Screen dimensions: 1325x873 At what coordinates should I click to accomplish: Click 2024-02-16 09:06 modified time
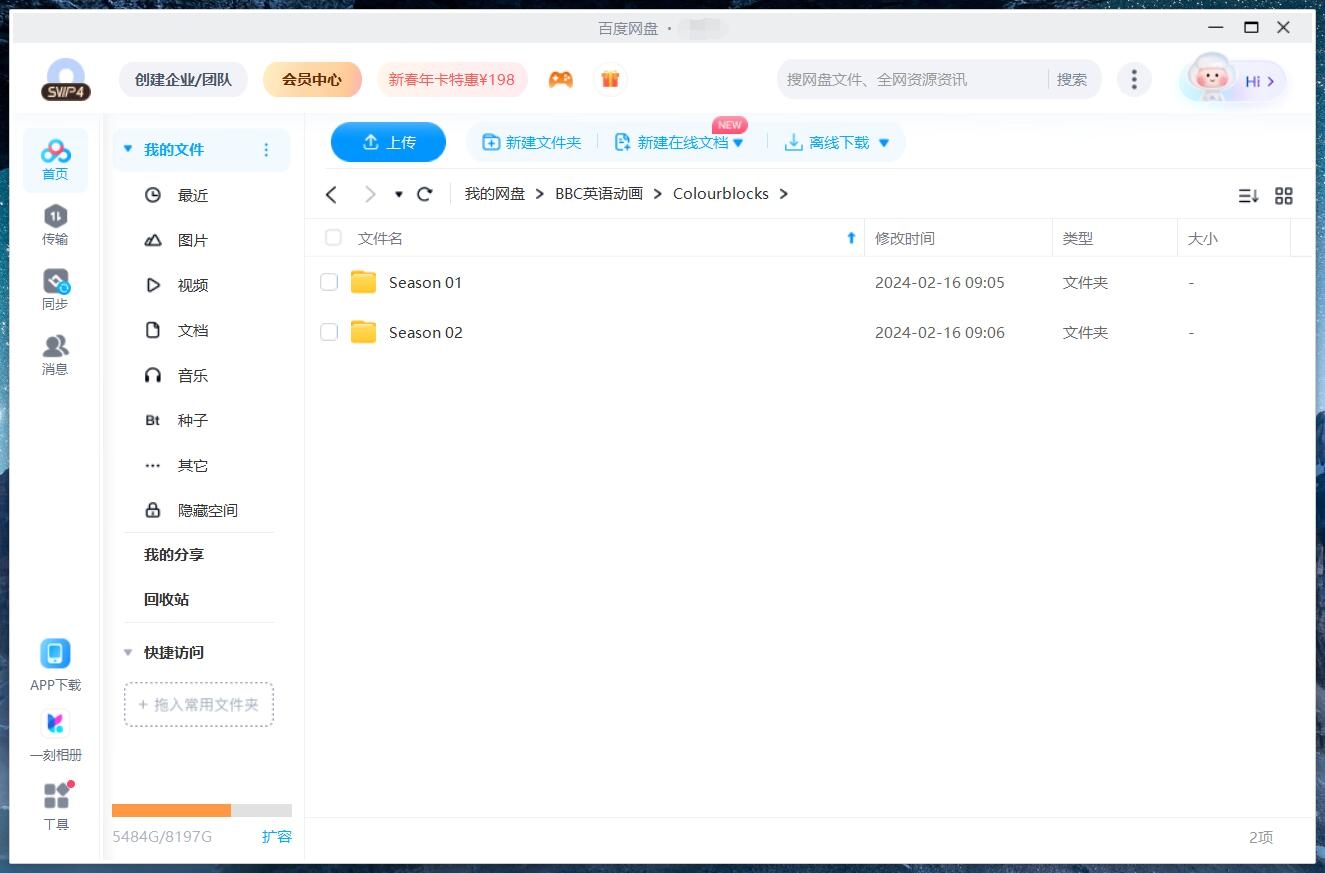click(x=940, y=332)
